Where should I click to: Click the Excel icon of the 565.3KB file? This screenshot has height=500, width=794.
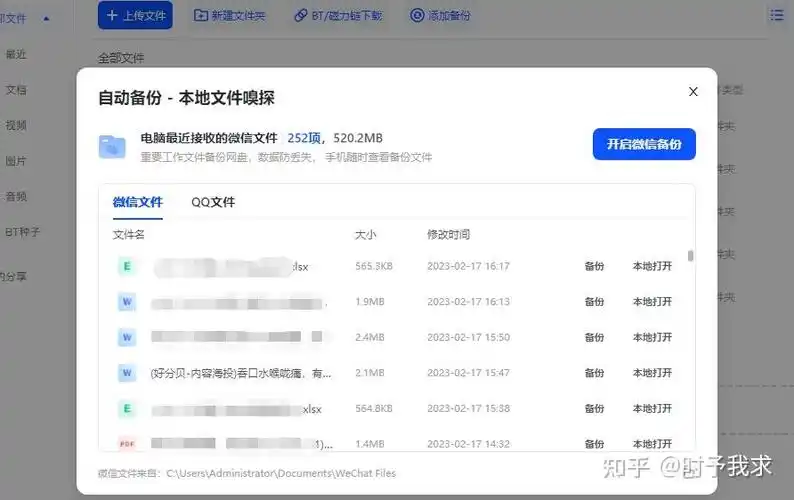click(127, 266)
